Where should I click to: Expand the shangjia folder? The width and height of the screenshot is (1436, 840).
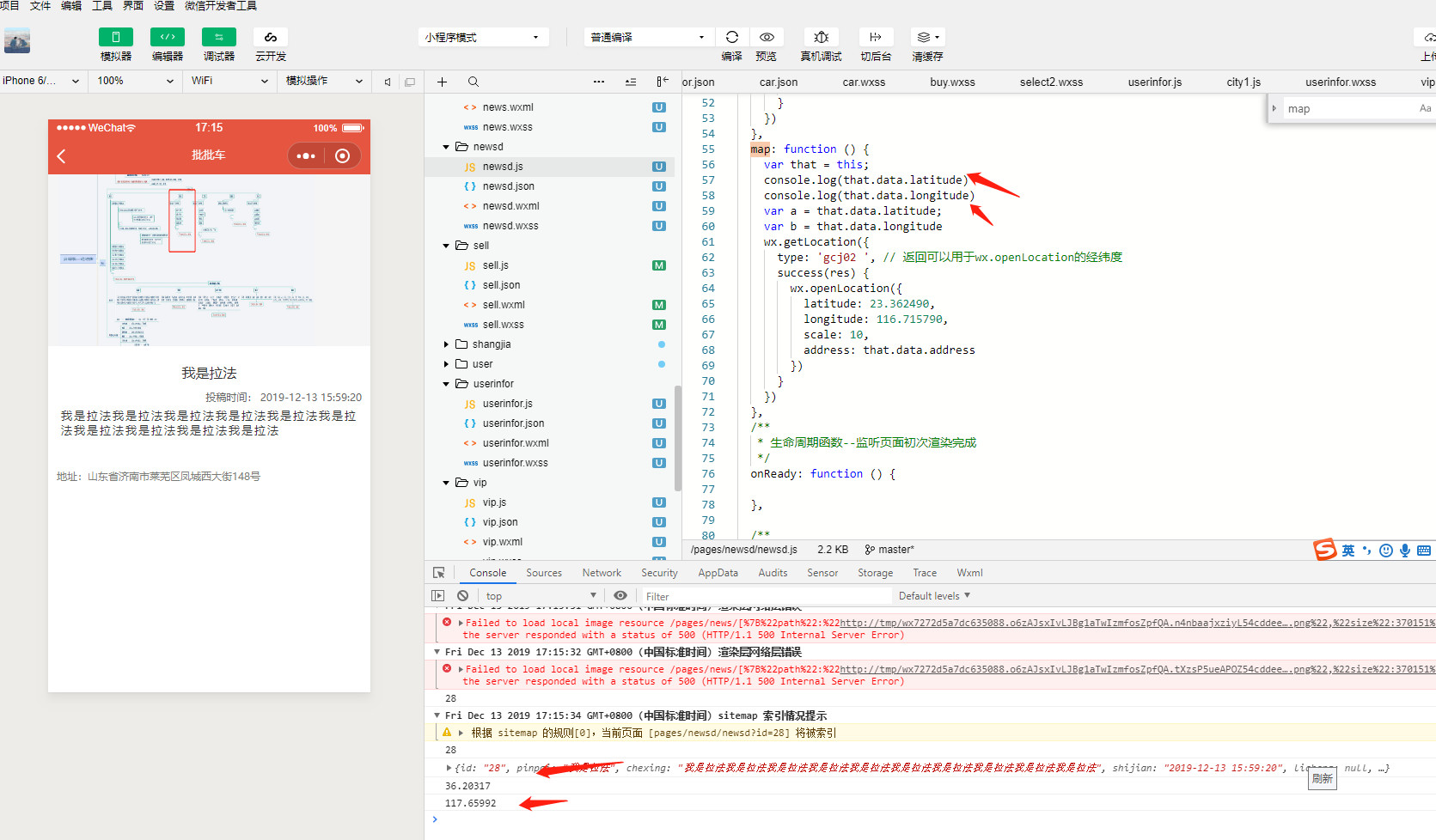(x=446, y=344)
